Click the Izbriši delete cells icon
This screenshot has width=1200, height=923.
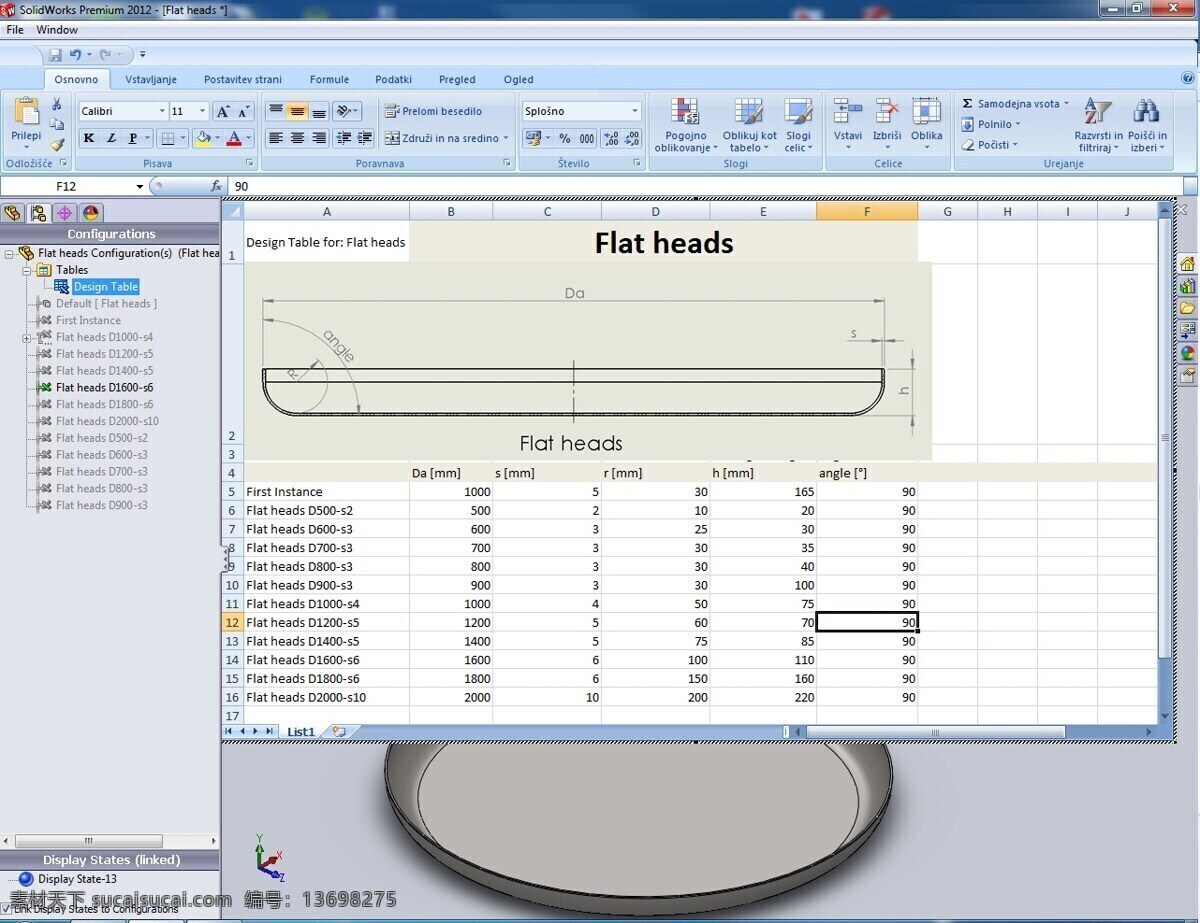pyautogui.click(x=887, y=125)
